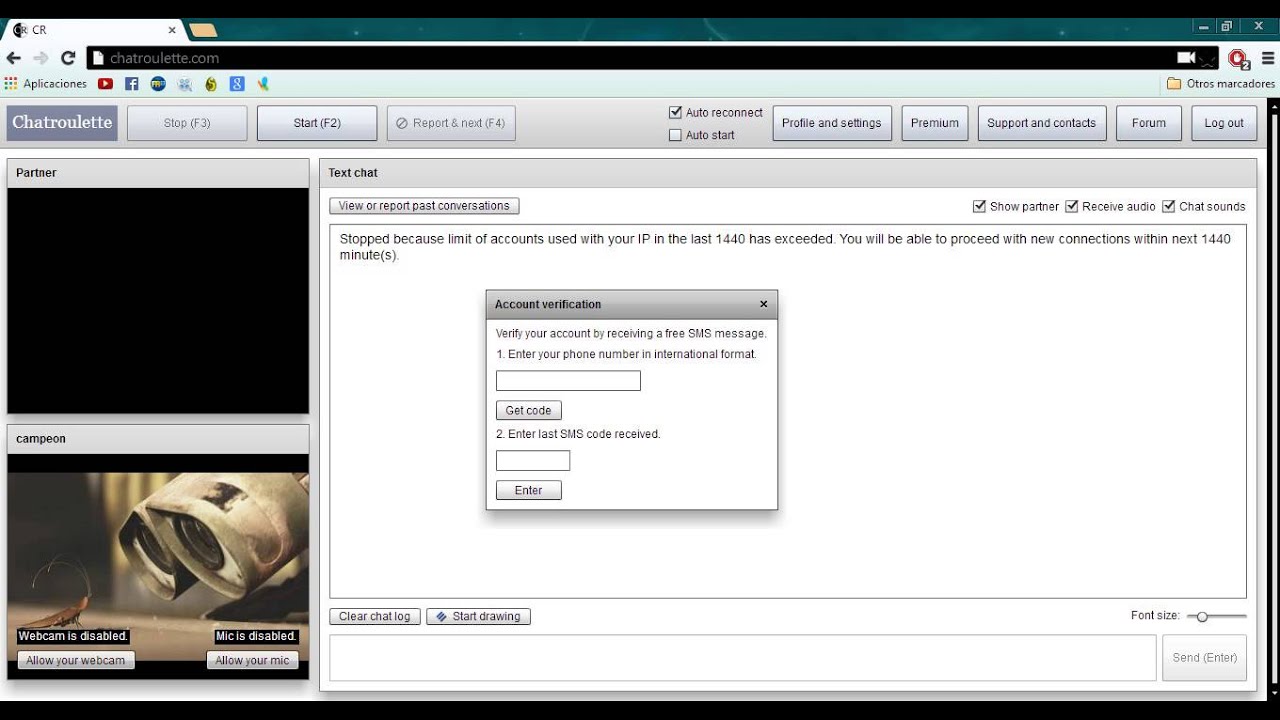Screen dimensions: 1280x720
Task: Click the browser forward arrow
Action: point(41,58)
